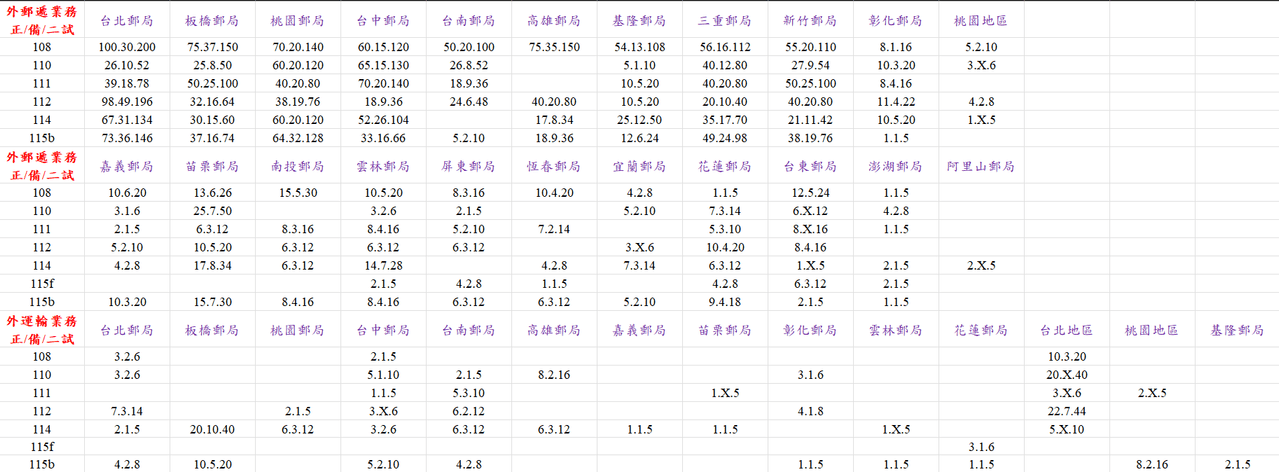The image size is (1279, 472).
Task: Click the 屏東郵局 column header
Action: [468, 166]
